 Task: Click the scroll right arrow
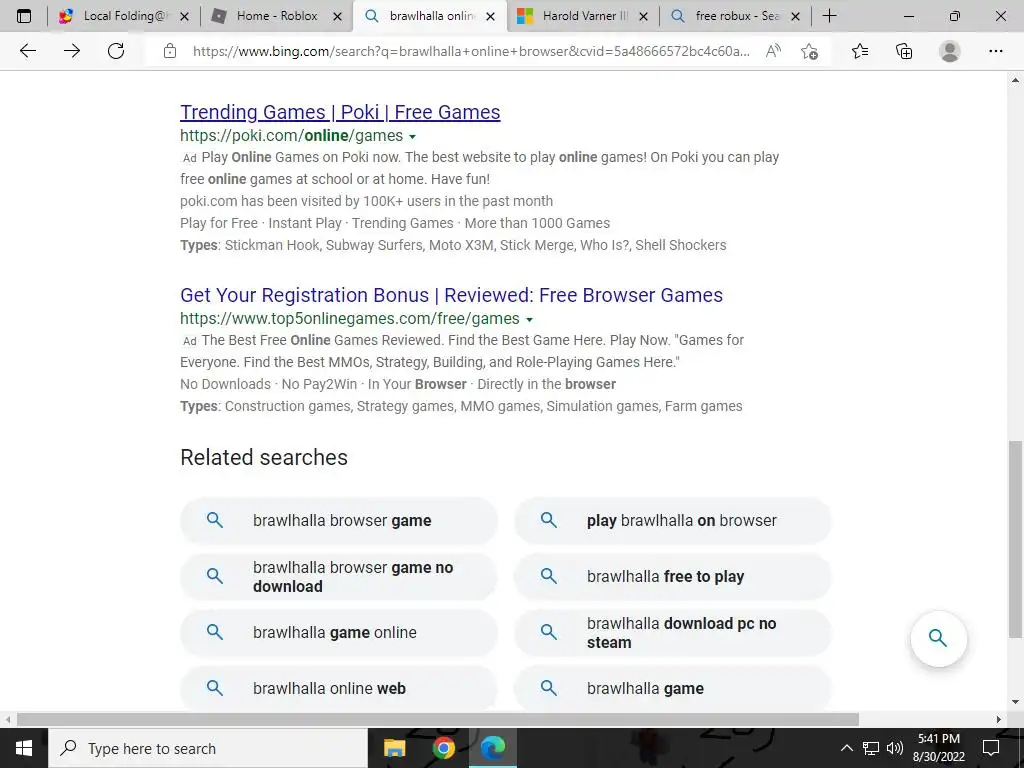[x=999, y=720]
